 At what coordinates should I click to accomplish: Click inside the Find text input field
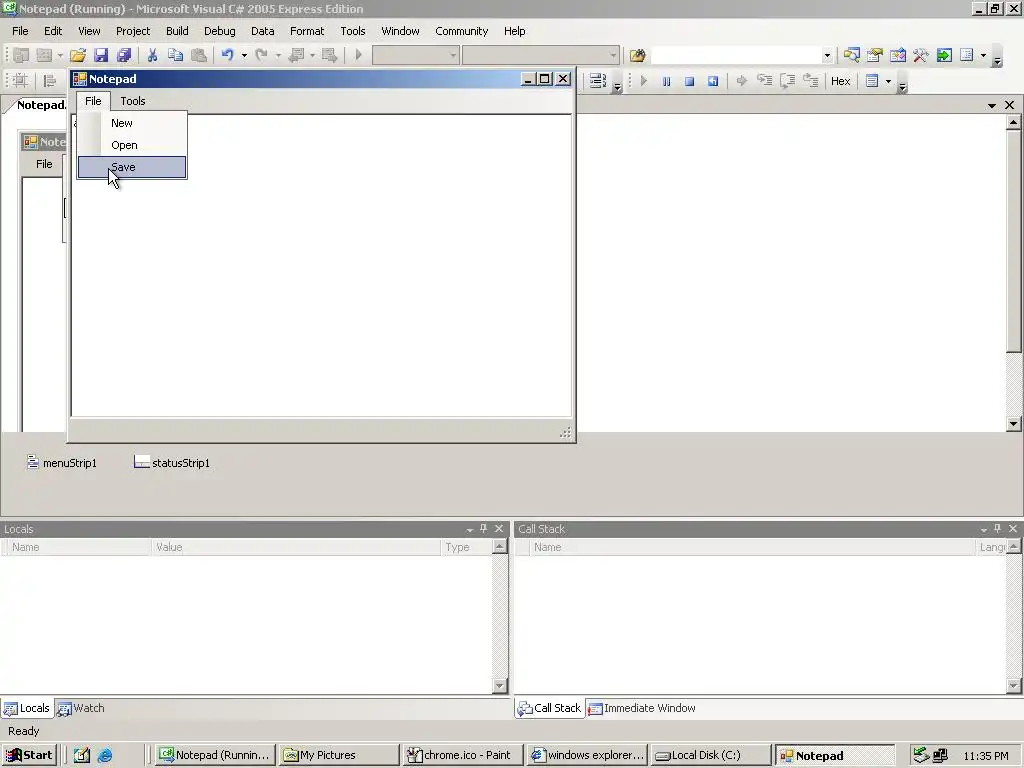(736, 56)
